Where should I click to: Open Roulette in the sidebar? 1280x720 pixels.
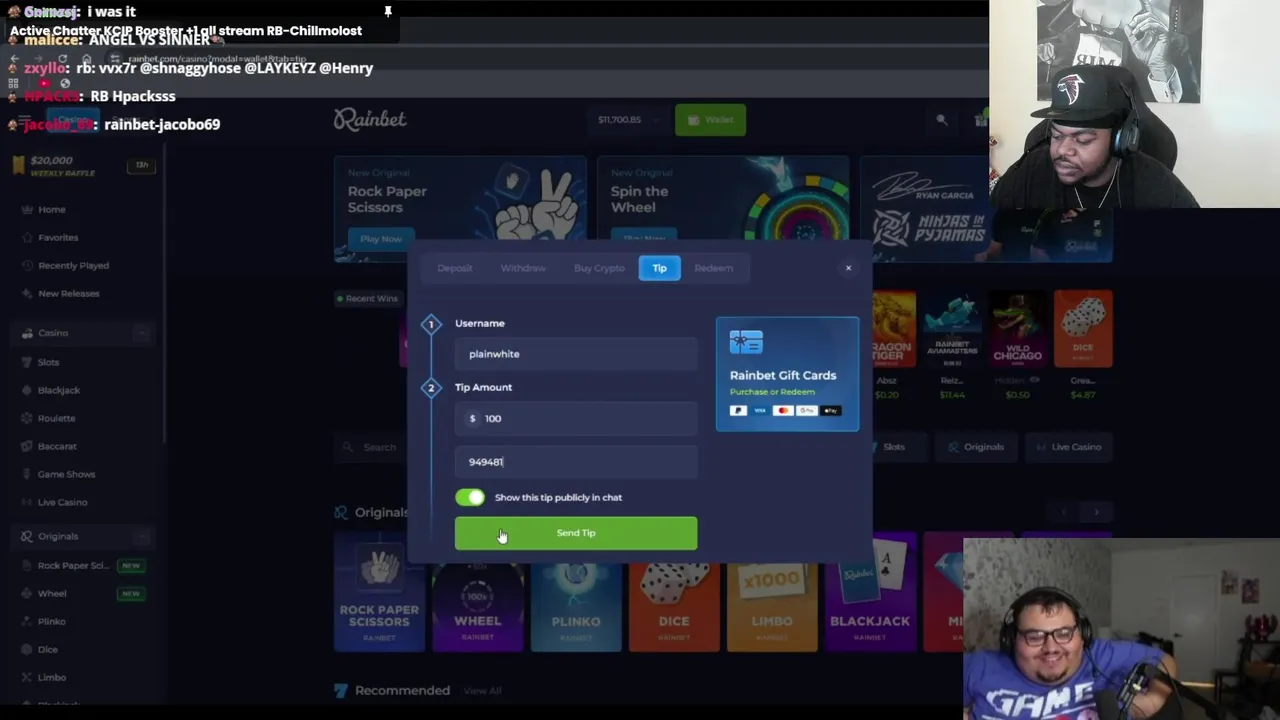point(56,418)
